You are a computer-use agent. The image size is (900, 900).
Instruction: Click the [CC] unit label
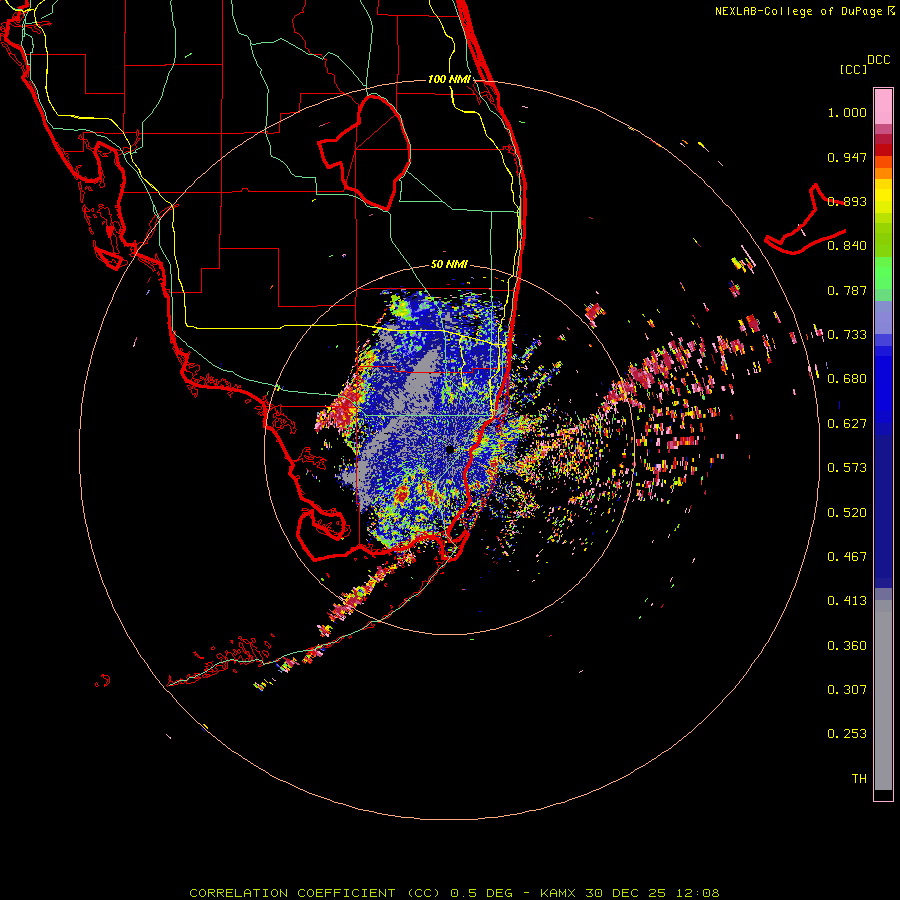854,69
